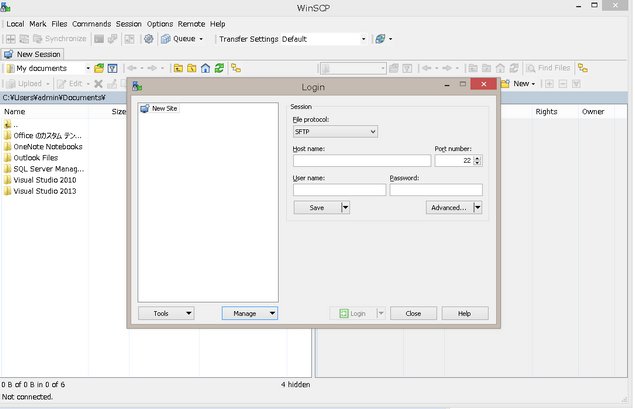Image resolution: width=635 pixels, height=409 pixels.
Task: Click the Help button in Login dialog
Action: (x=465, y=313)
